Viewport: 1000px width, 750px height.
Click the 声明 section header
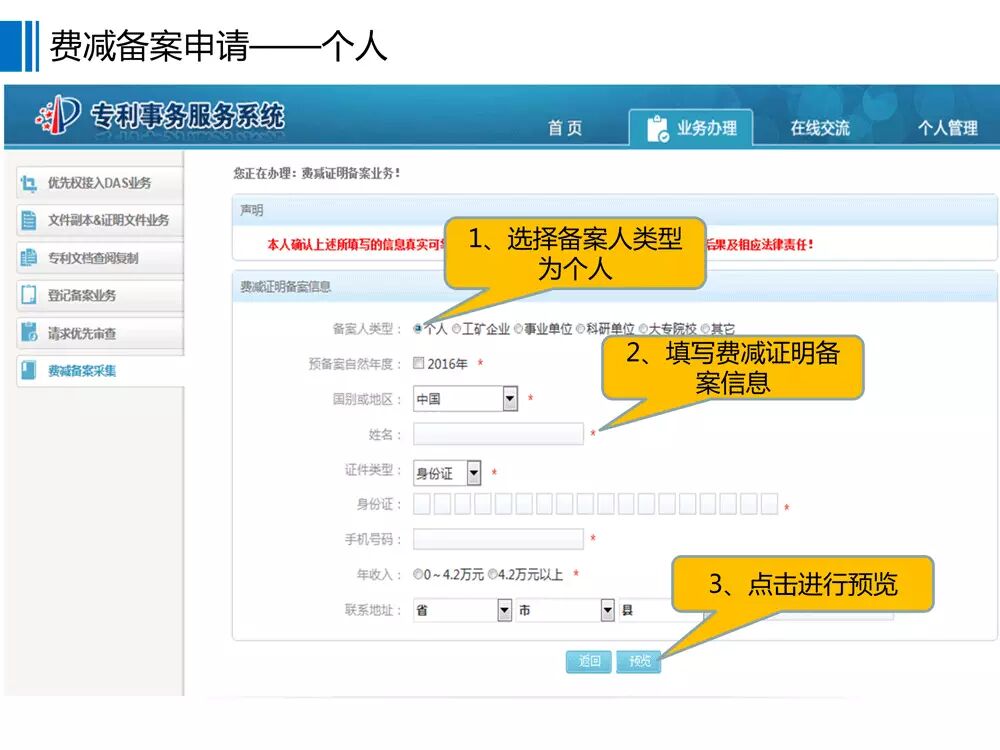615,210
